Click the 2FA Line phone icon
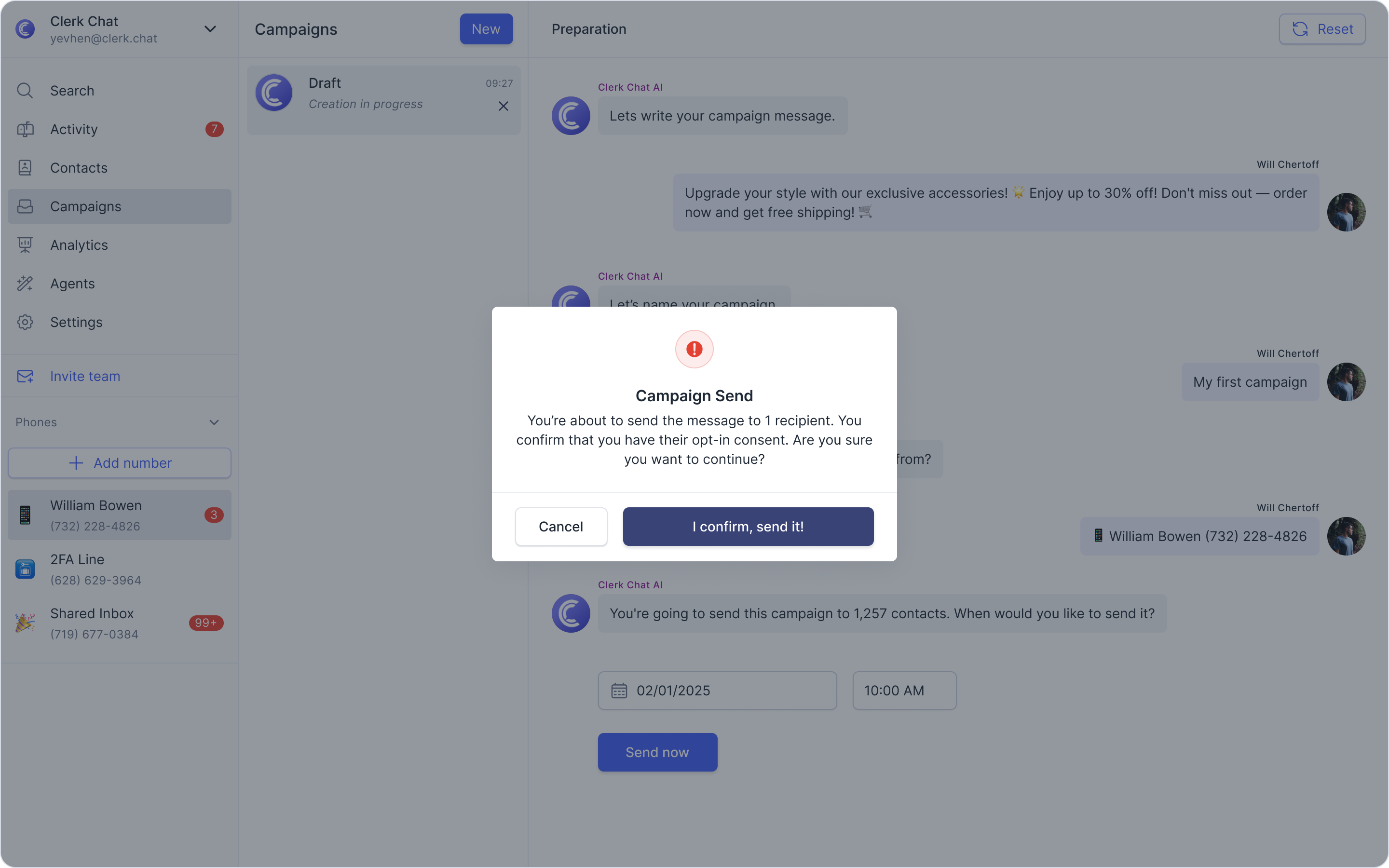Image resolution: width=1389 pixels, height=868 pixels. coord(25,569)
